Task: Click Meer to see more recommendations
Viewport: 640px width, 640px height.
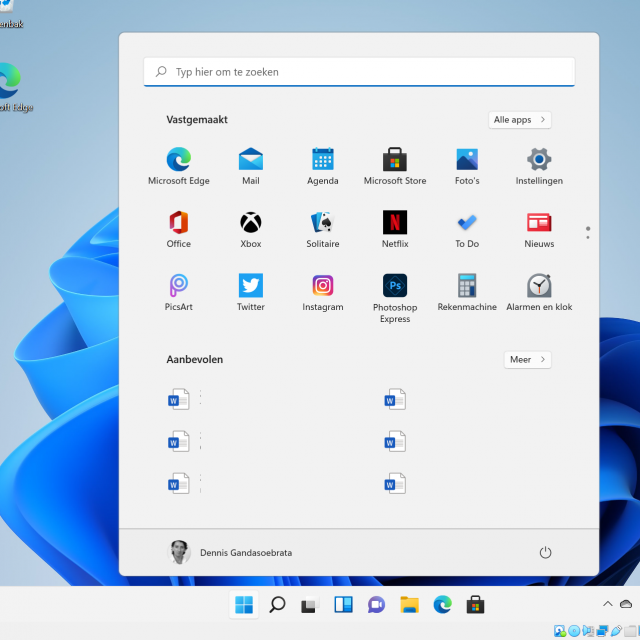Action: (x=527, y=360)
